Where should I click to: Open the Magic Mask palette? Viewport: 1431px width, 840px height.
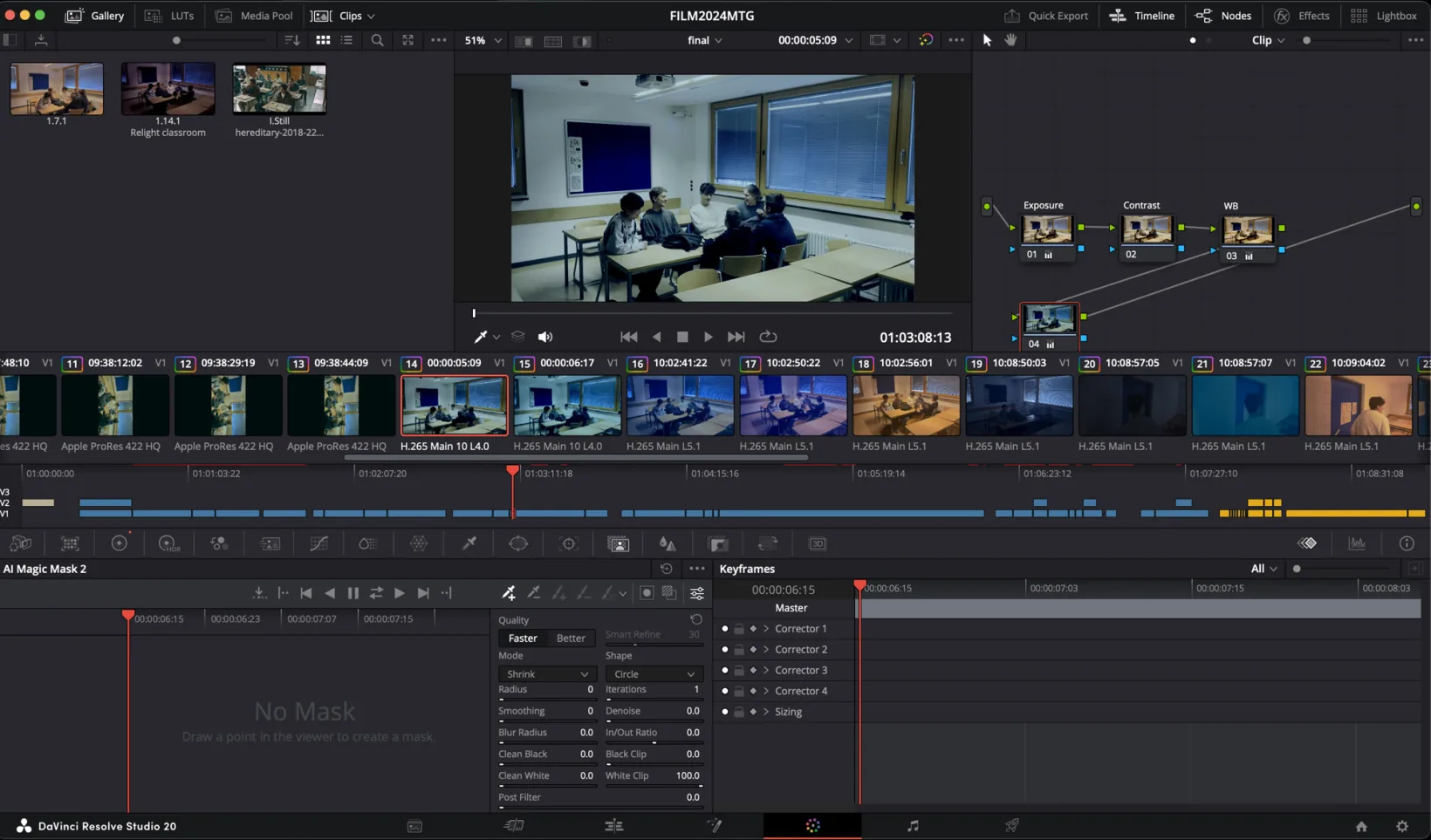(619, 543)
